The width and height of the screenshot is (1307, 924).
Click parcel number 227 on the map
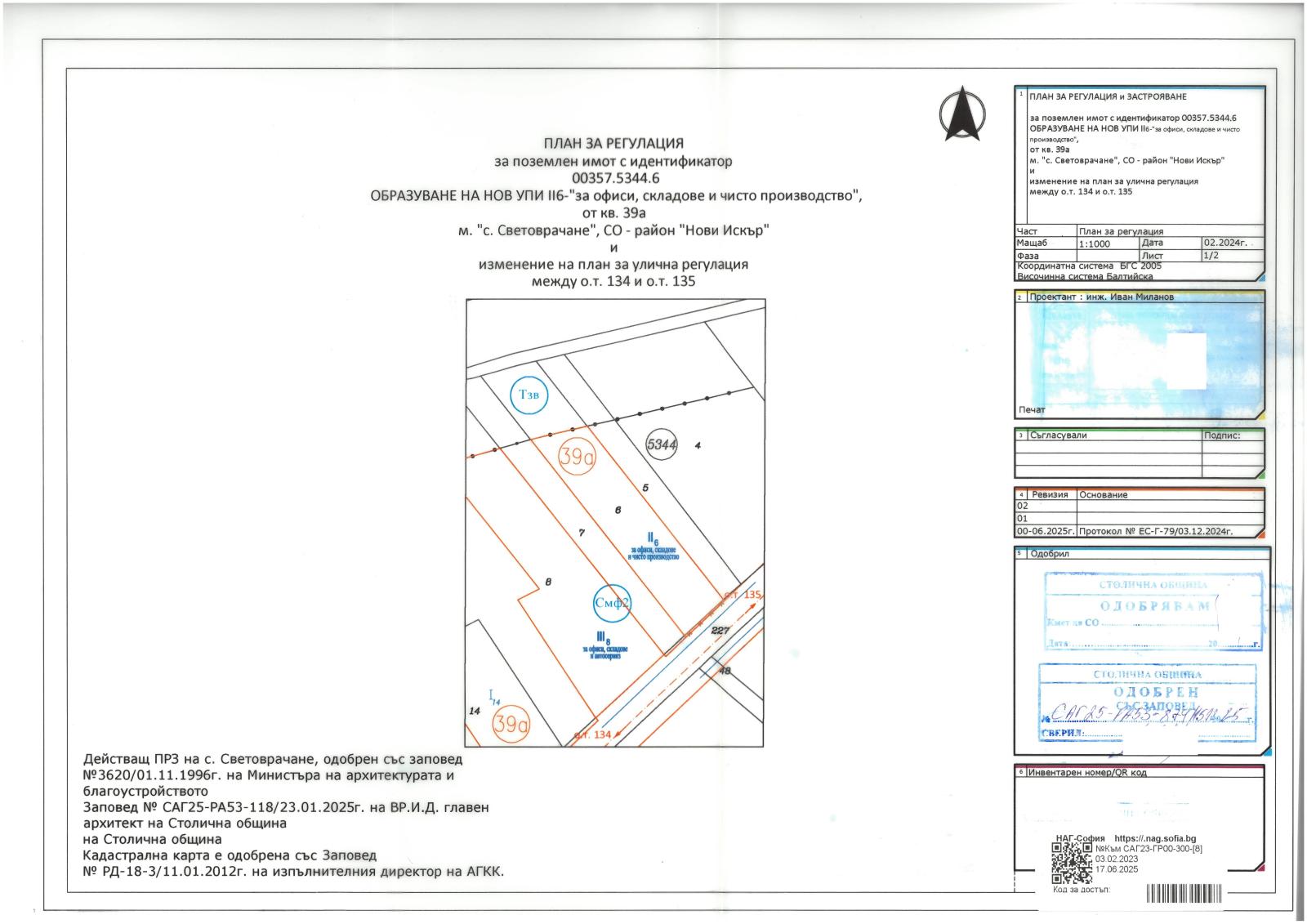click(720, 631)
